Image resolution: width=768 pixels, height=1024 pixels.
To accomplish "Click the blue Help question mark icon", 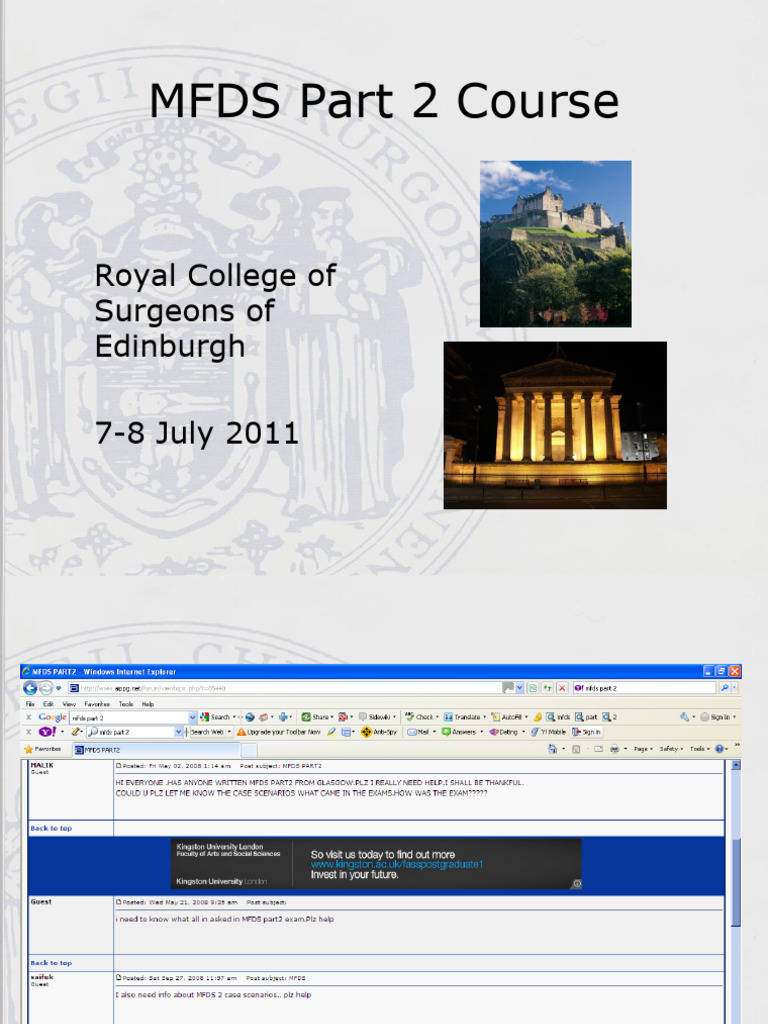I will click(720, 749).
